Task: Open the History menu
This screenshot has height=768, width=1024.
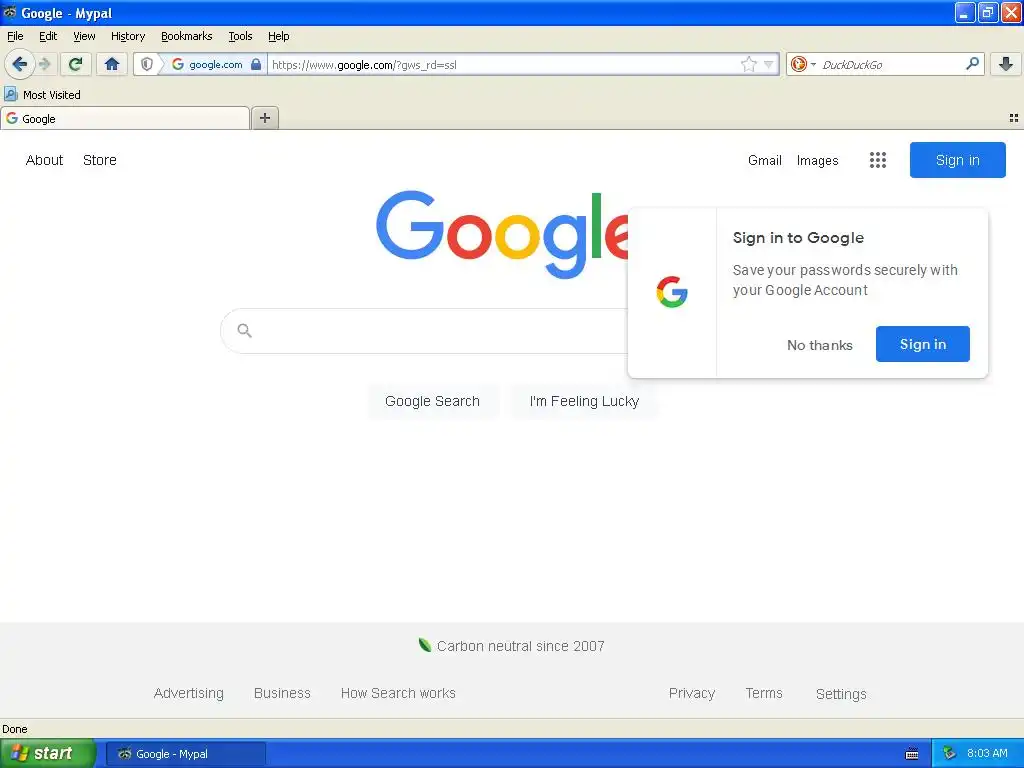Action: coord(127,36)
